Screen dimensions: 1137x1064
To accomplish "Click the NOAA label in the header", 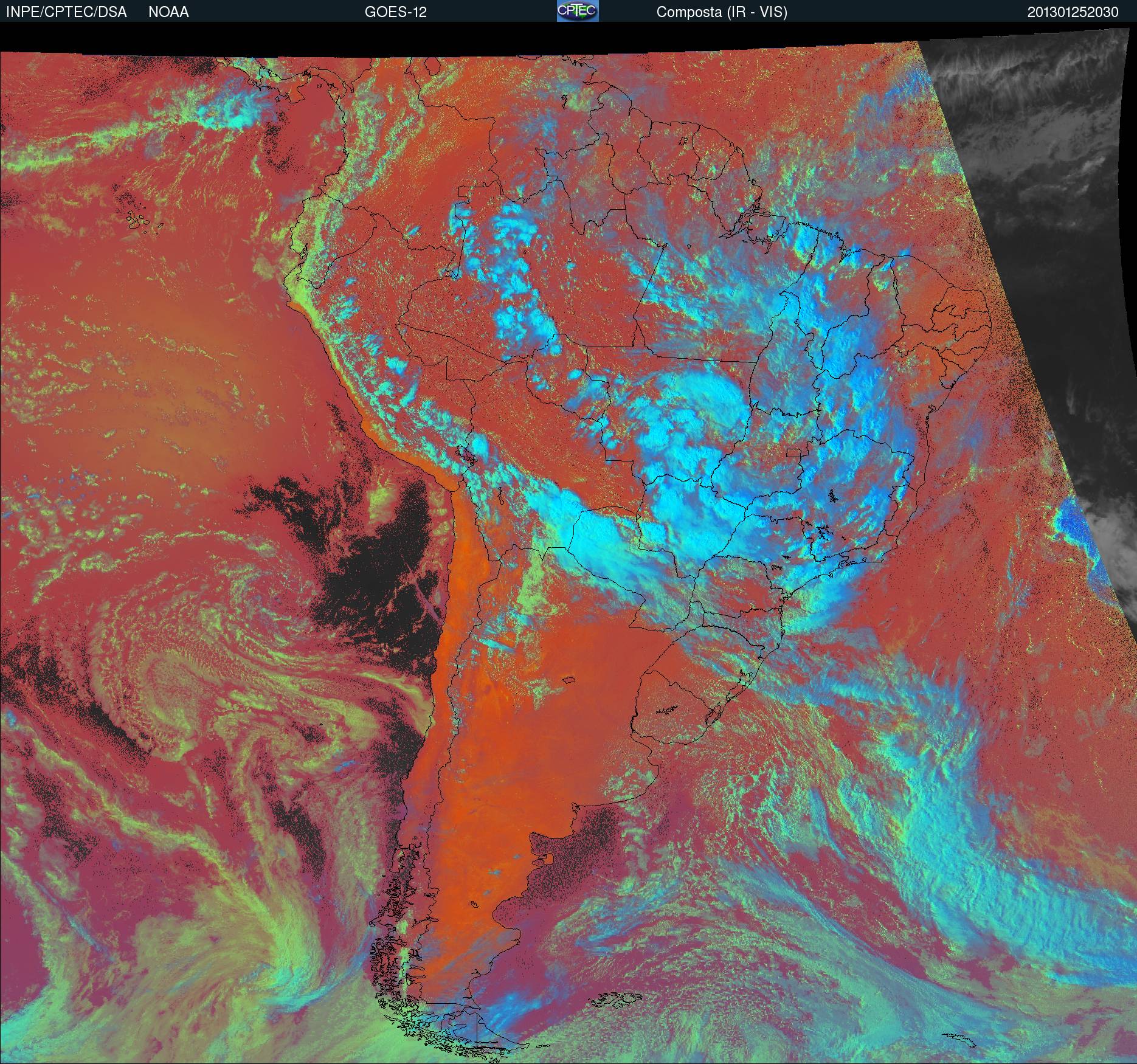I will pyautogui.click(x=168, y=12).
